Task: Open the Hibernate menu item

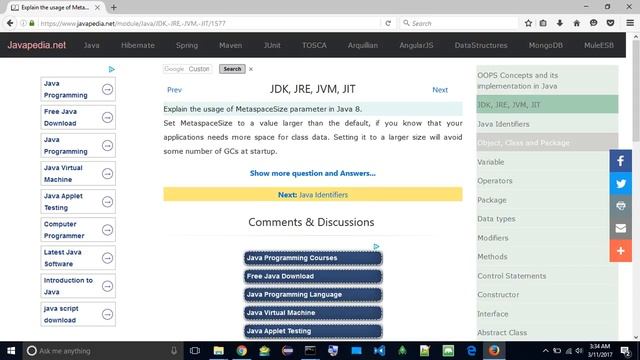Action: pyautogui.click(x=138, y=45)
